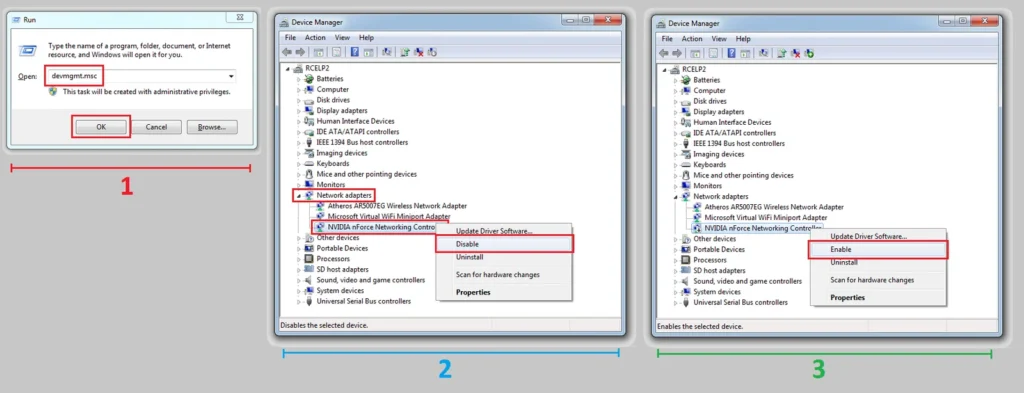Click the Portable Devices icon in the Enable-menu window
This screenshot has width=1024, height=393.
686,249
